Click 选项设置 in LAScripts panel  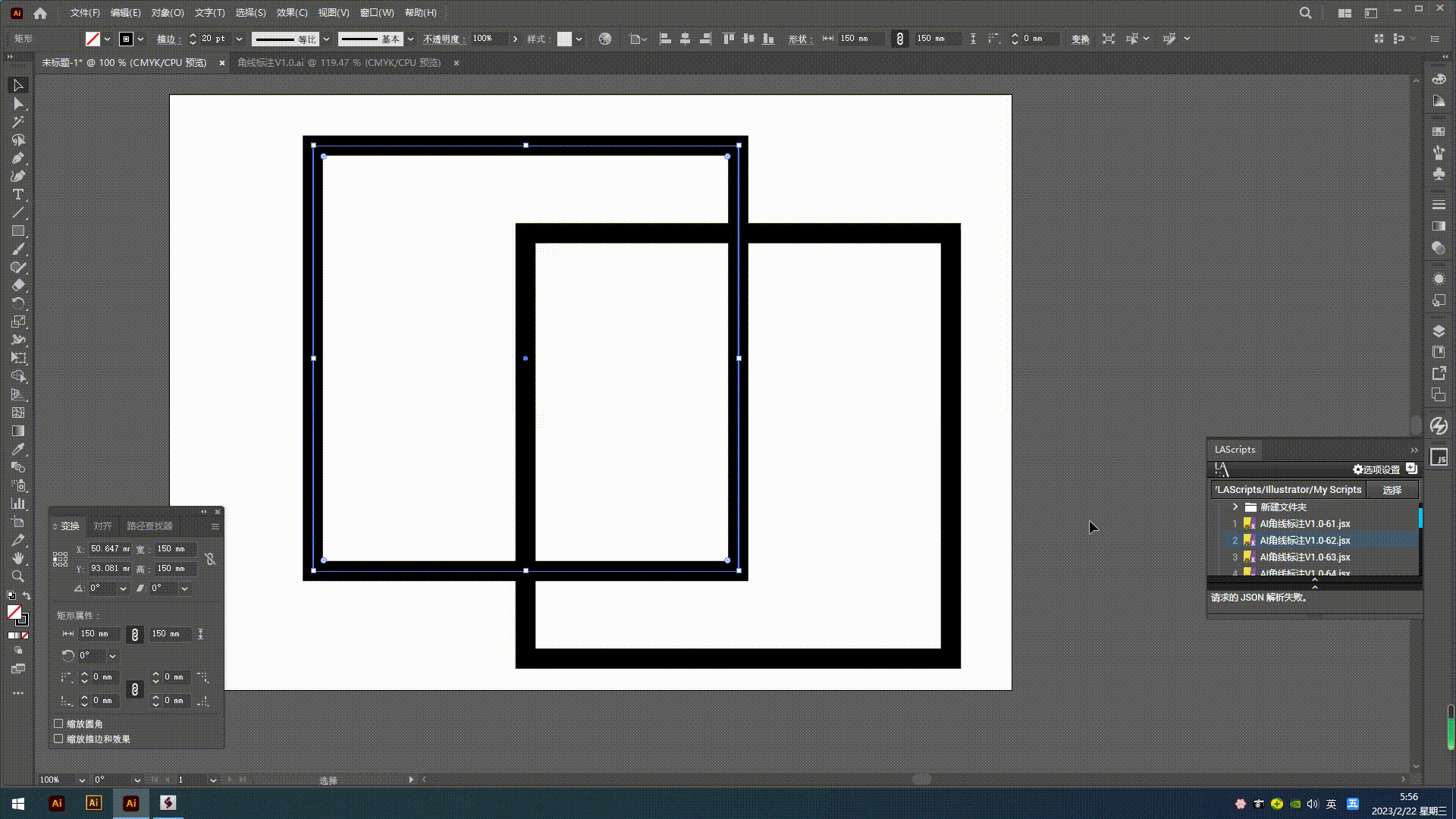[1376, 469]
